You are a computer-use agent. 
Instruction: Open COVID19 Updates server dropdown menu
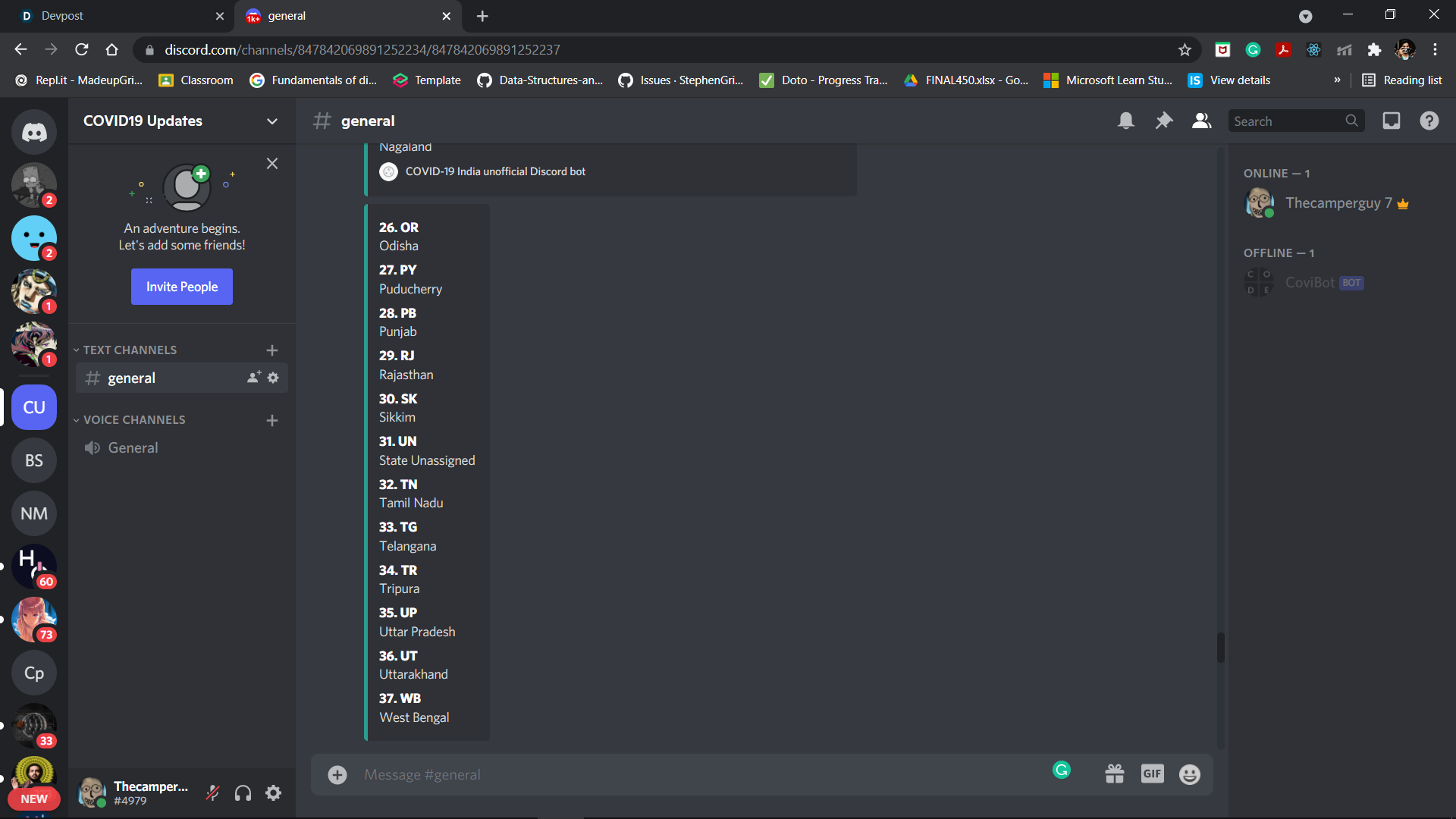click(271, 121)
